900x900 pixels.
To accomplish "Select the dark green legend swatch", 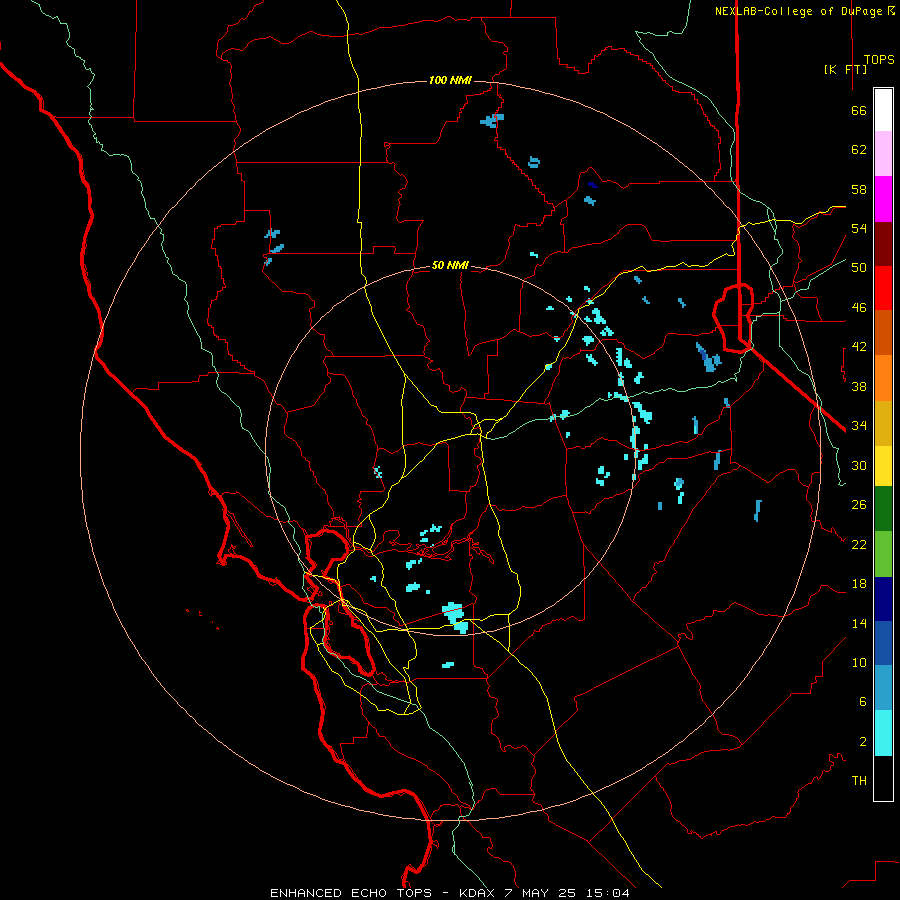I will point(883,509).
